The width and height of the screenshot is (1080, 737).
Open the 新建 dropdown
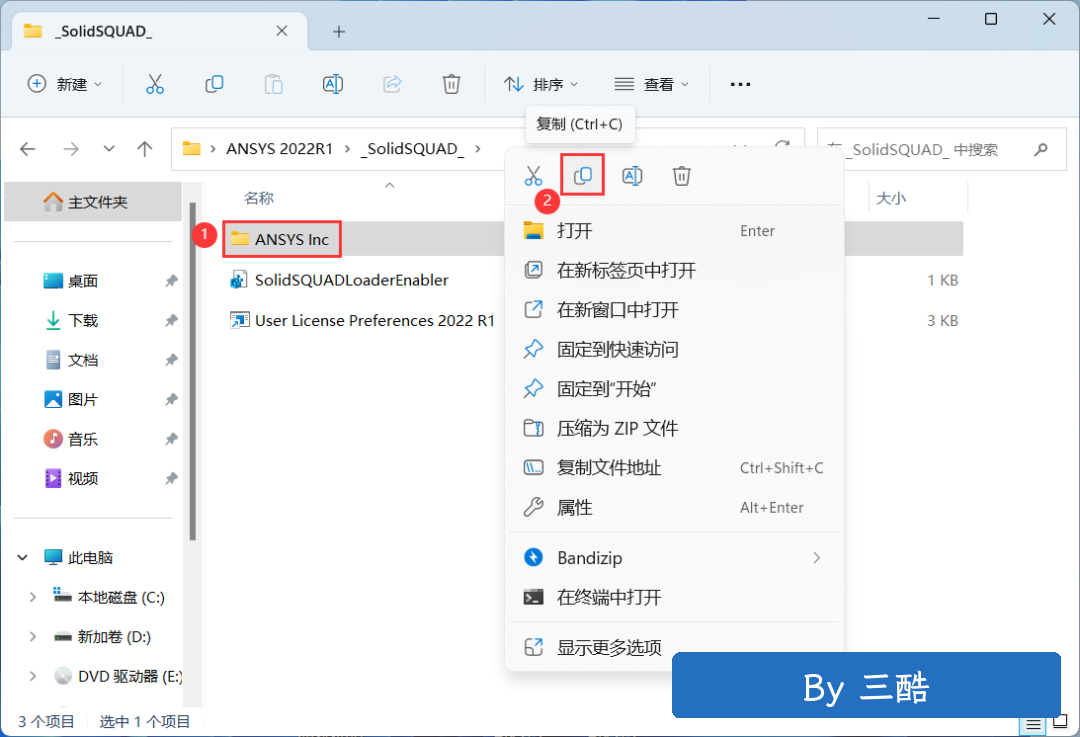[x=65, y=84]
